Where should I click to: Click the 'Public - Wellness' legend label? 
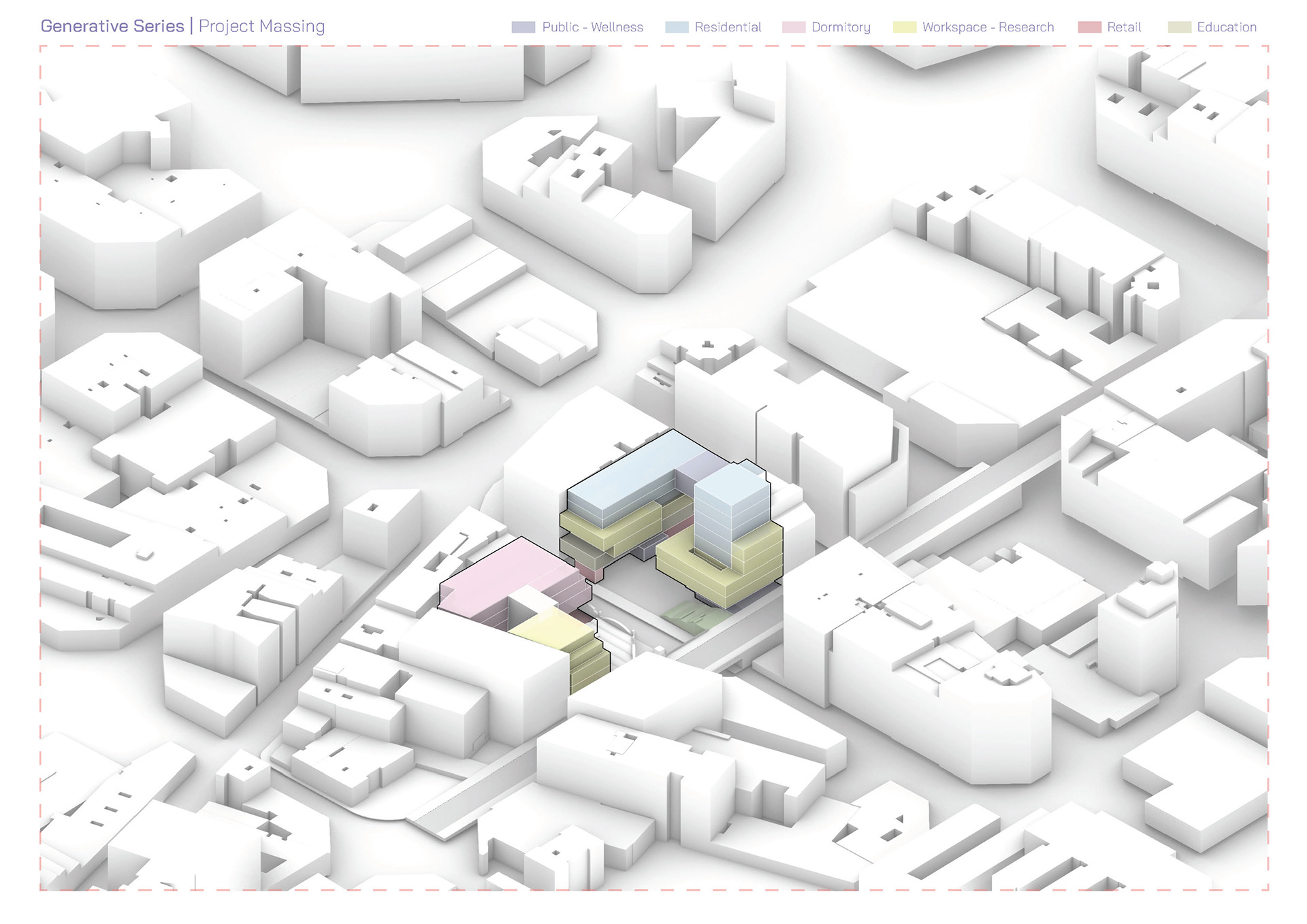[x=592, y=27]
